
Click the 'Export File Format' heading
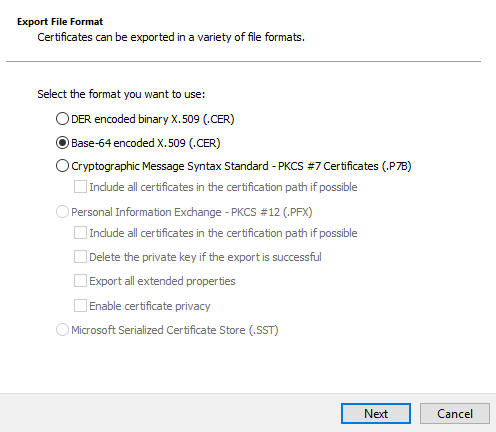(60, 22)
